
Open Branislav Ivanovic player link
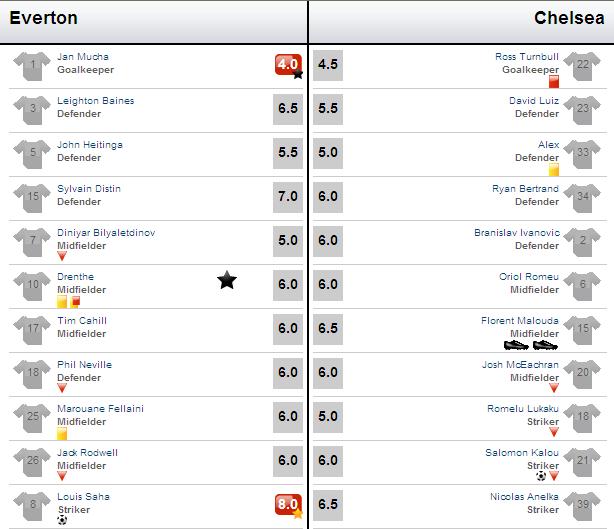point(517,233)
